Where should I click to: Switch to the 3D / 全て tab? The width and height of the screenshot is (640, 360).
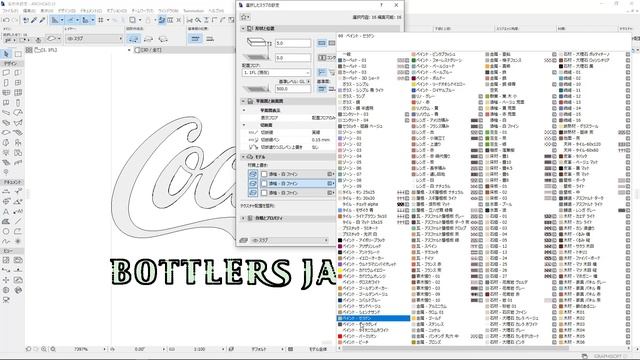(x=149, y=50)
